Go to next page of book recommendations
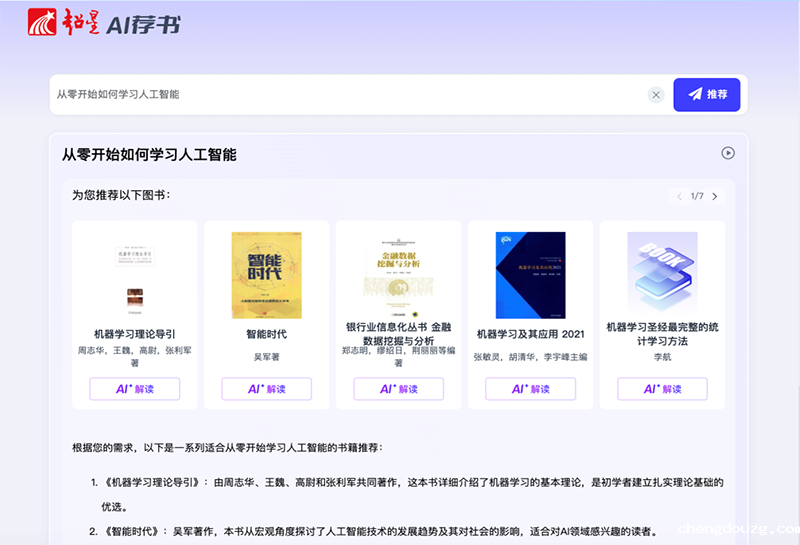 point(715,196)
